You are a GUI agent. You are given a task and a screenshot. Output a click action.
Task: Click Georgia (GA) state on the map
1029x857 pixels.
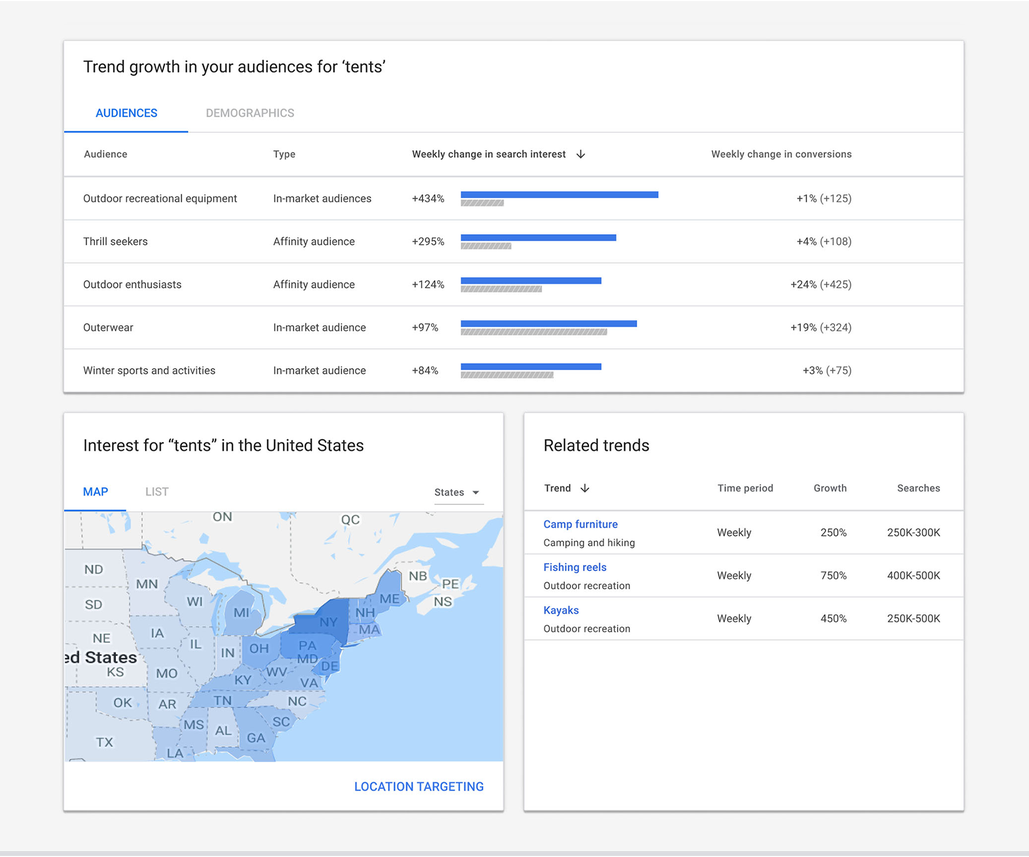(256, 739)
